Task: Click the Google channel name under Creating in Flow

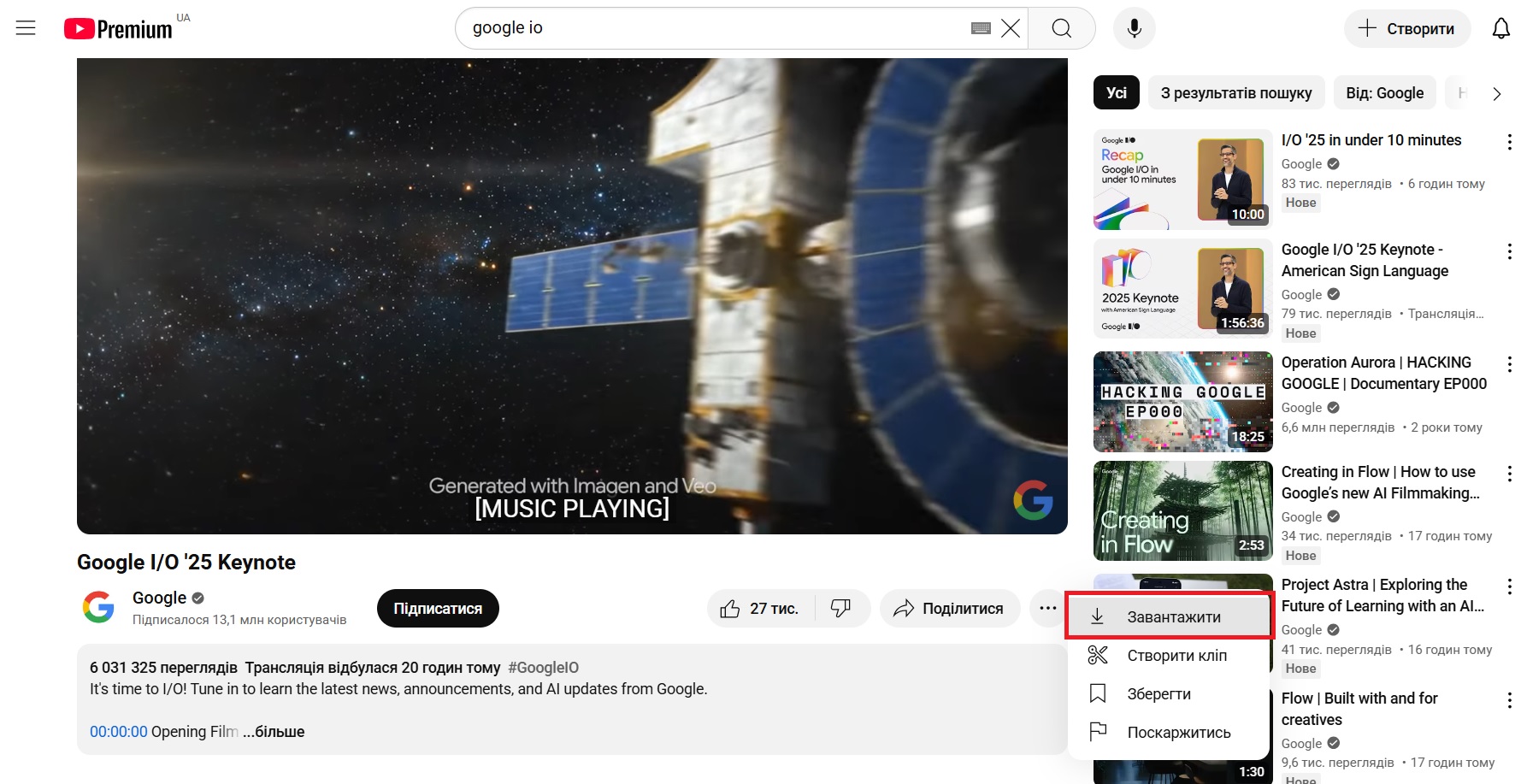Action: pos(1301,517)
